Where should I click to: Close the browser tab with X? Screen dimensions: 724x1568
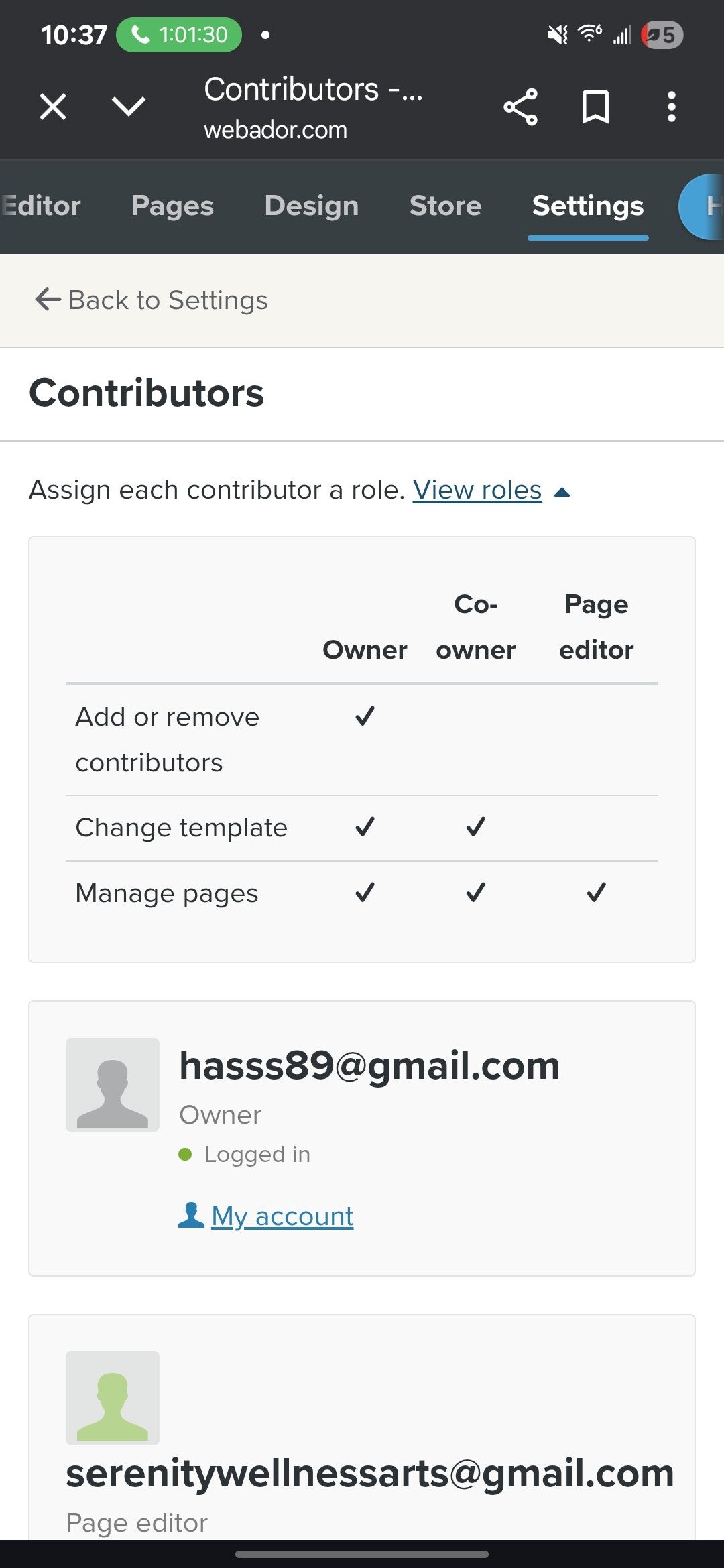point(53,107)
